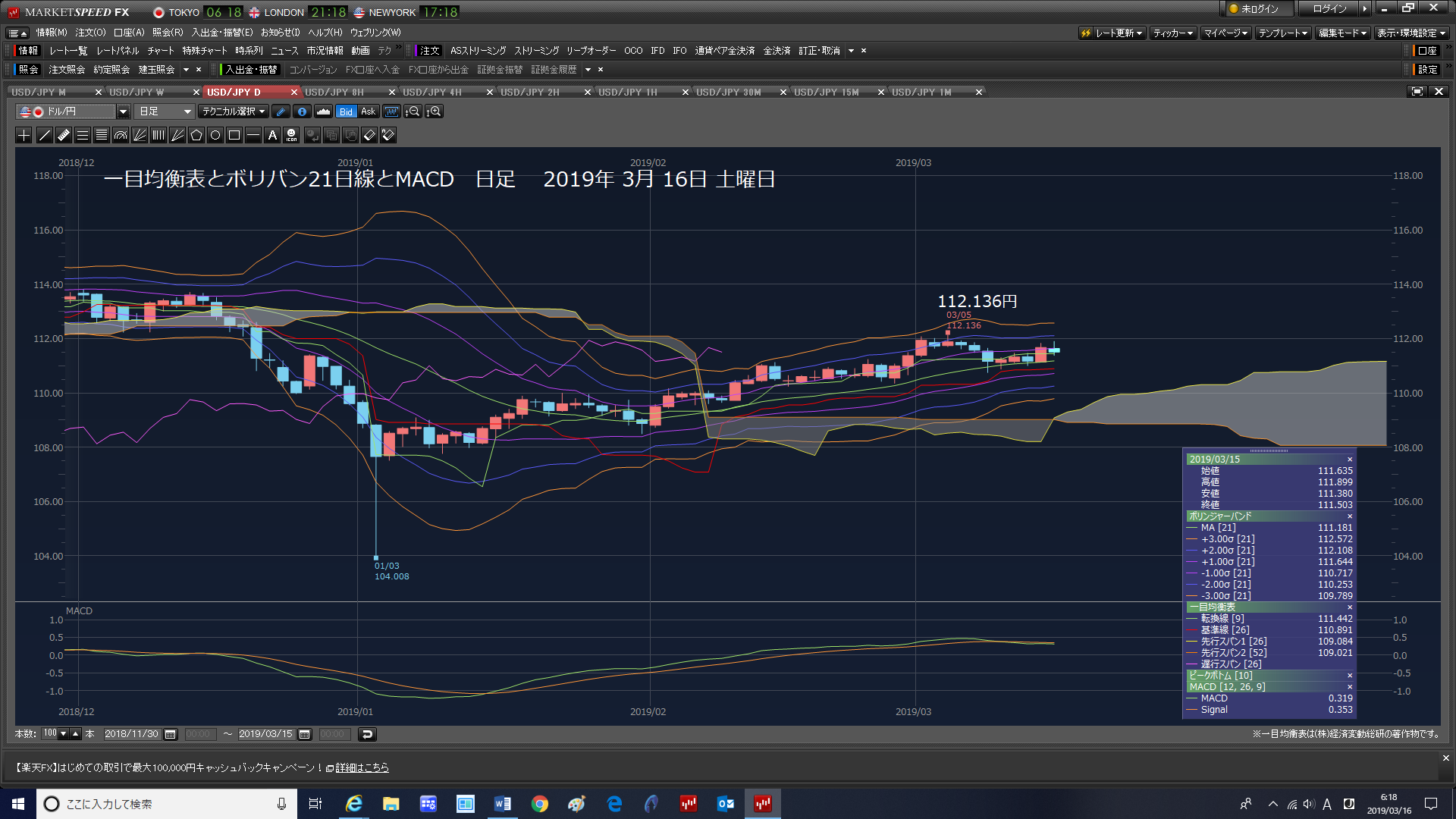This screenshot has width=1456, height=819.
Task: Zoom in the chart vertically
Action: [434, 111]
